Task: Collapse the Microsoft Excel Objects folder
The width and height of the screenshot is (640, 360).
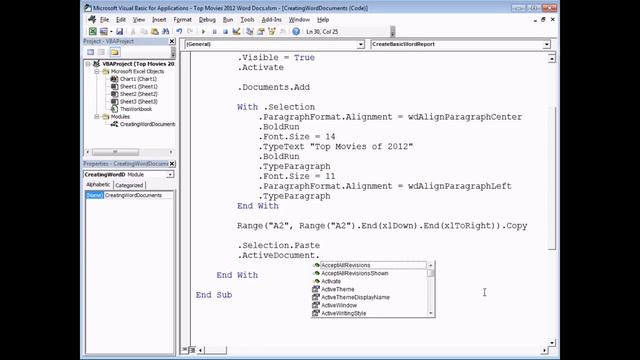Action: pyautogui.click(x=97, y=71)
